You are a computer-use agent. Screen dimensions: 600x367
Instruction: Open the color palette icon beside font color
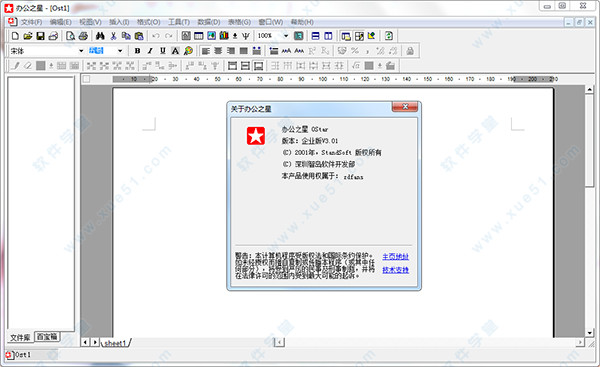[x=188, y=51]
